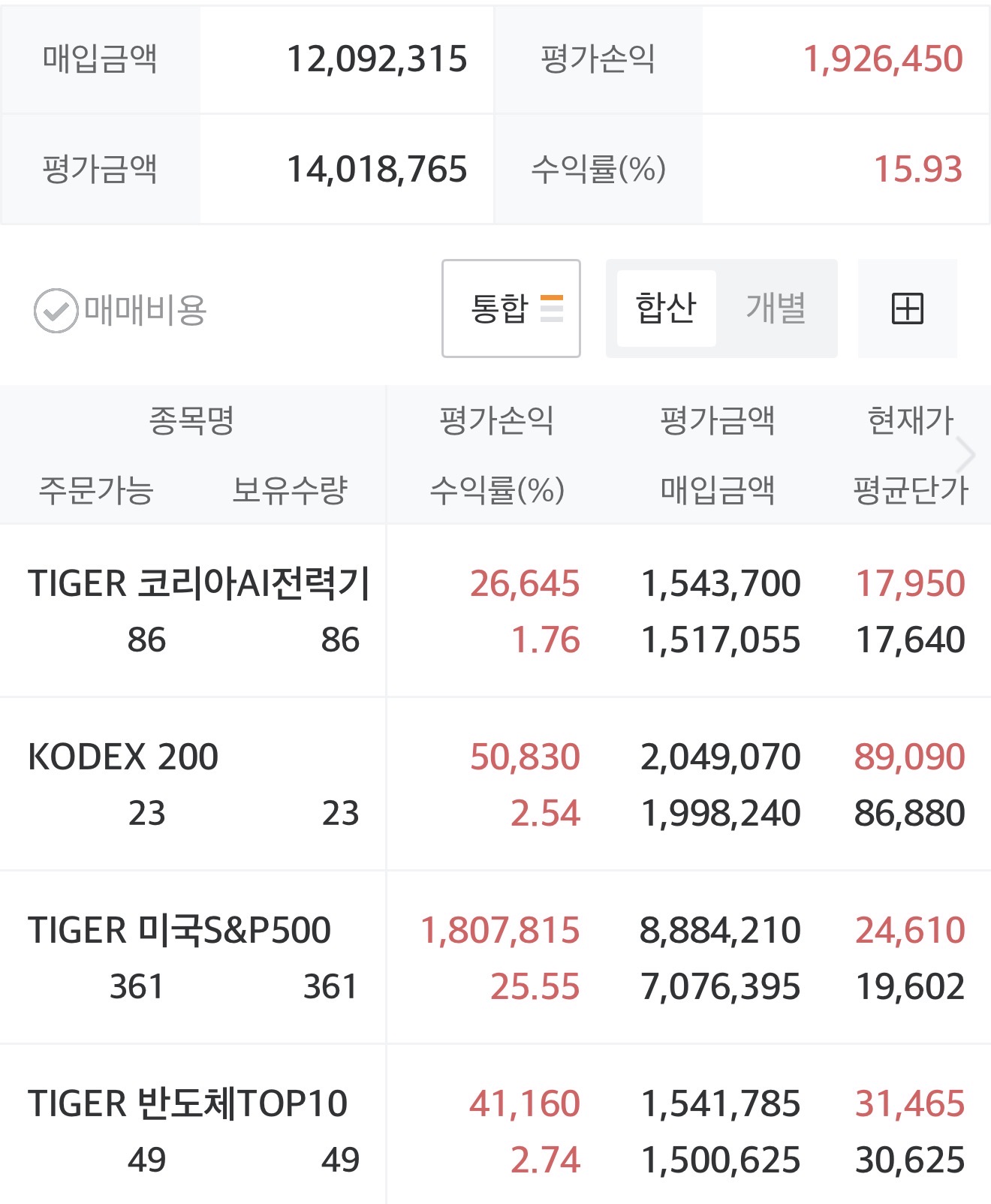
Task: Click the 보유수량 column header
Action: 290,490
